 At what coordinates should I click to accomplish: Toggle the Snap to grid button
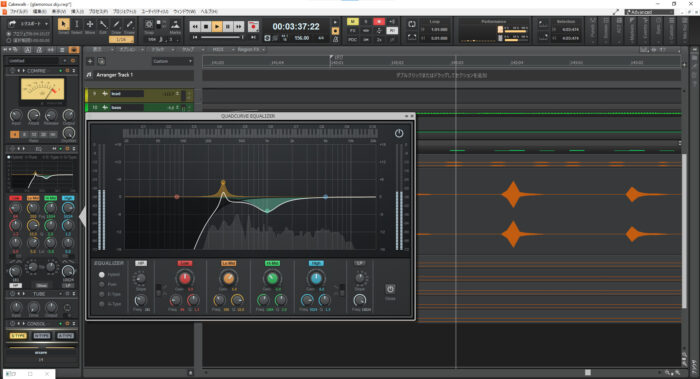point(149,24)
